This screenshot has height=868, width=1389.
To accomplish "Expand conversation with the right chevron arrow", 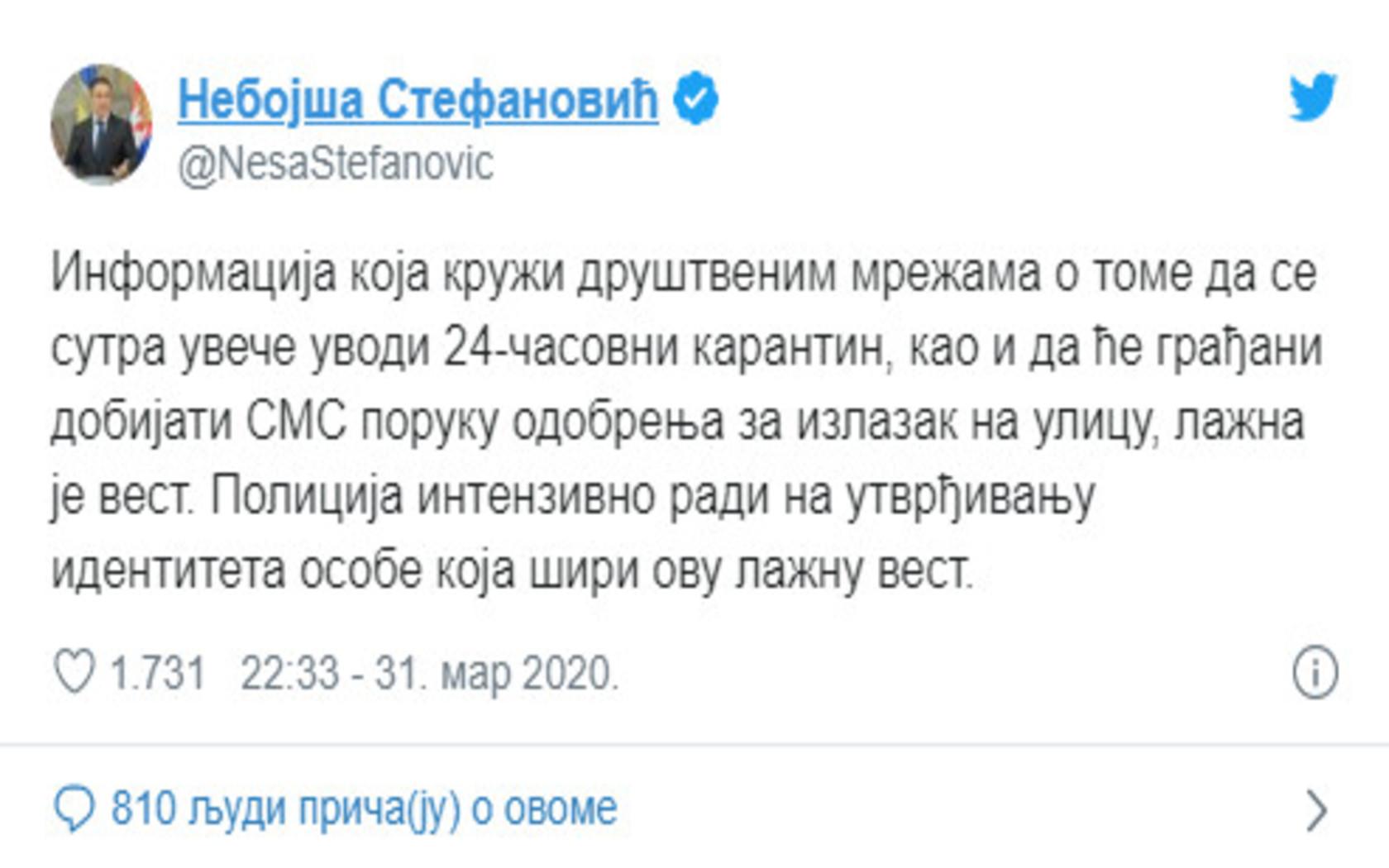I will 1316,810.
